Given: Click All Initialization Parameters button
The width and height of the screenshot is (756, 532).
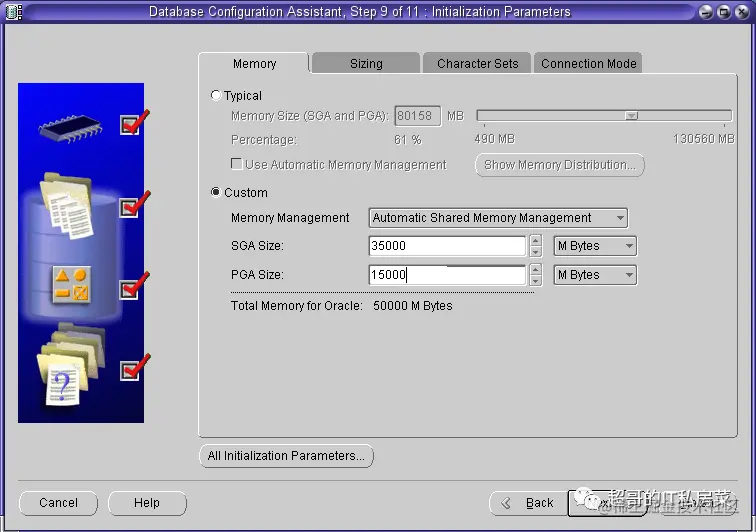Looking at the screenshot, I should tap(286, 456).
